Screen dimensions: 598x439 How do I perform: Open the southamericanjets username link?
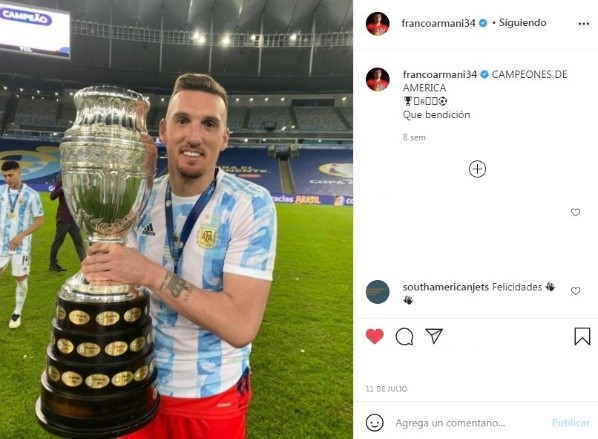445,287
